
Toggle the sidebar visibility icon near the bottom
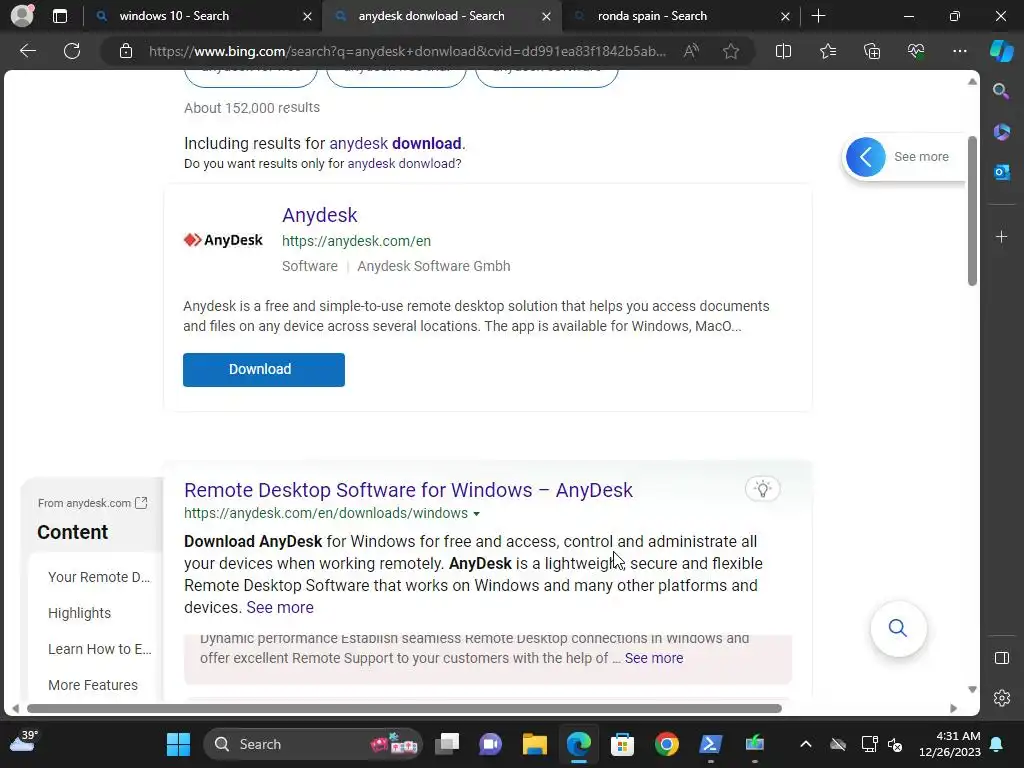coord(1001,658)
